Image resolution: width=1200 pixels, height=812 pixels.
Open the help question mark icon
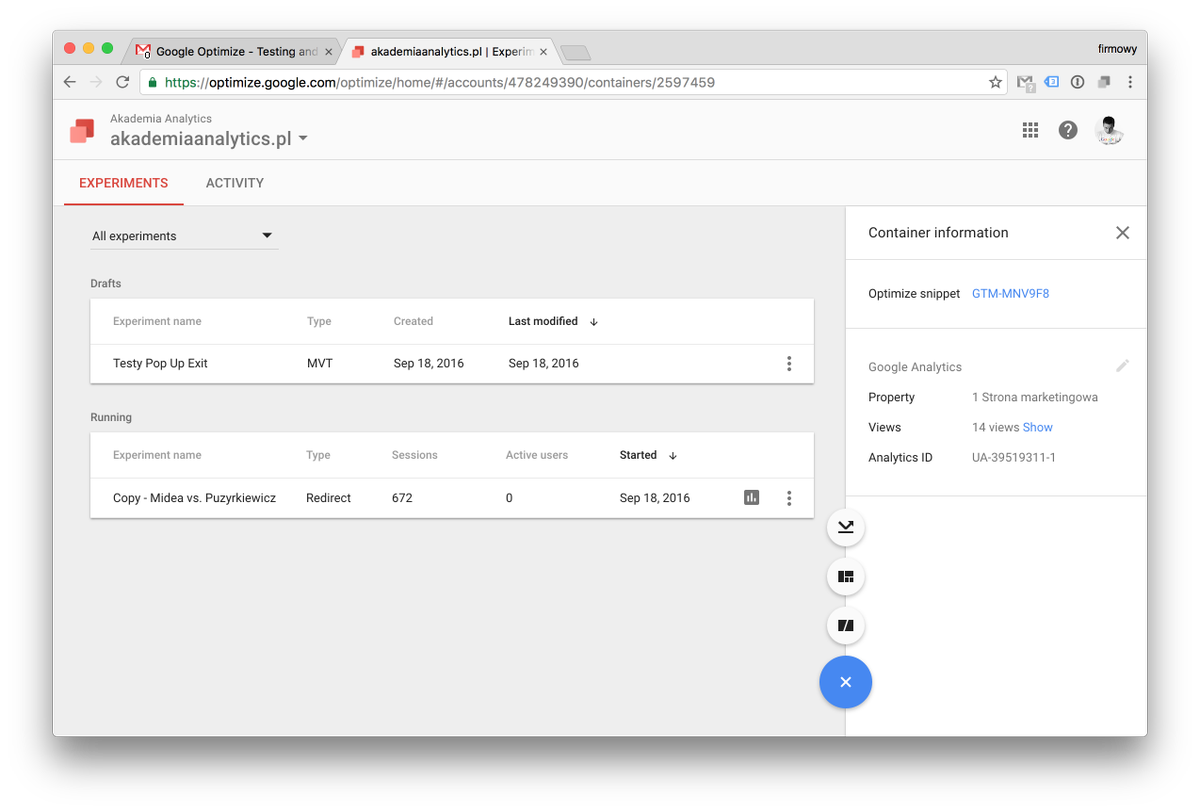1068,130
